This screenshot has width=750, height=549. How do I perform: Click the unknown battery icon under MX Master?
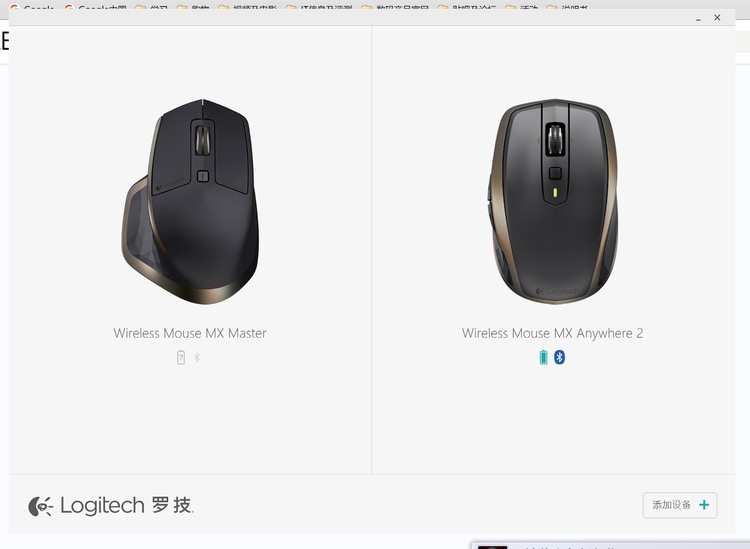coord(181,357)
